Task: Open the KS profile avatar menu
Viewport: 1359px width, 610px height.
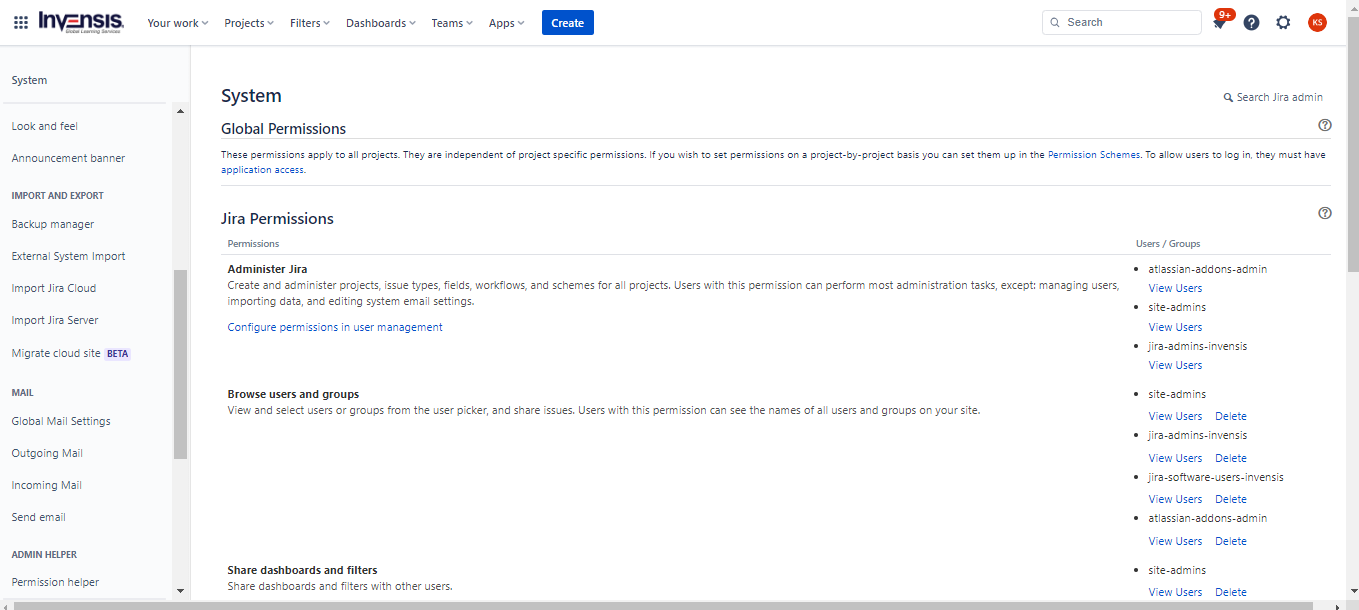Action: (1317, 22)
